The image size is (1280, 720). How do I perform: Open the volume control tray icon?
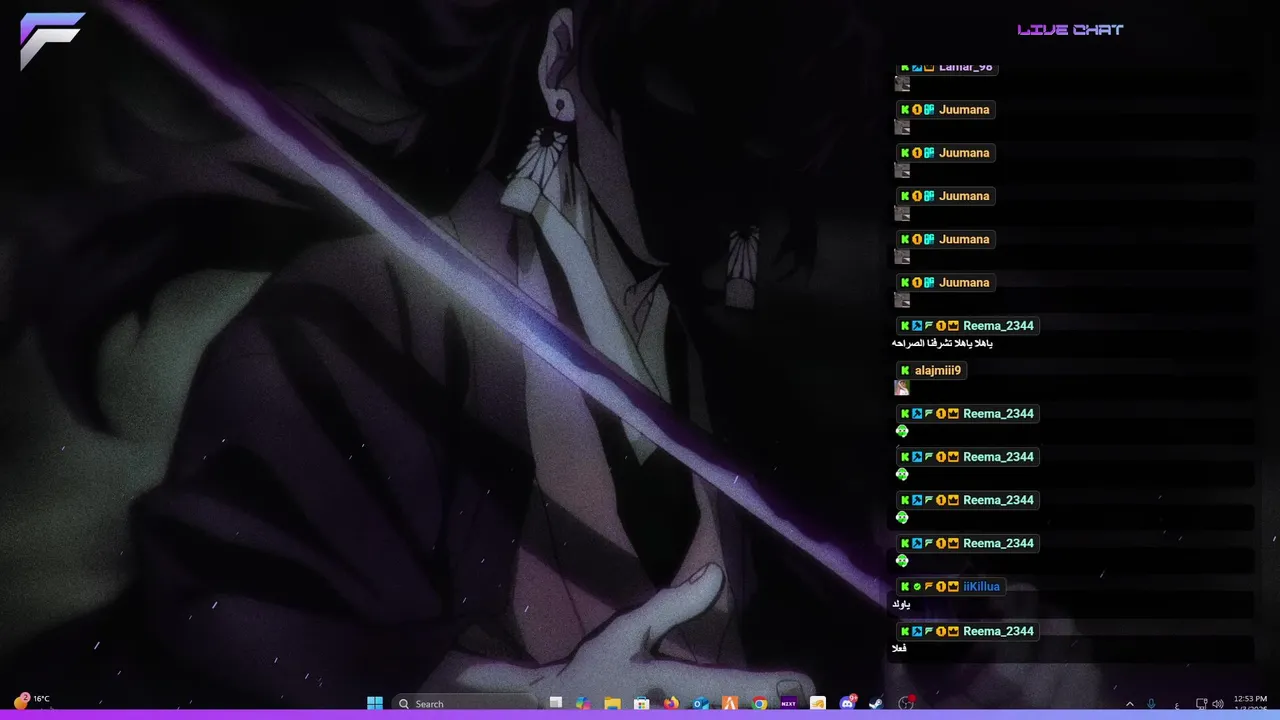1218,704
